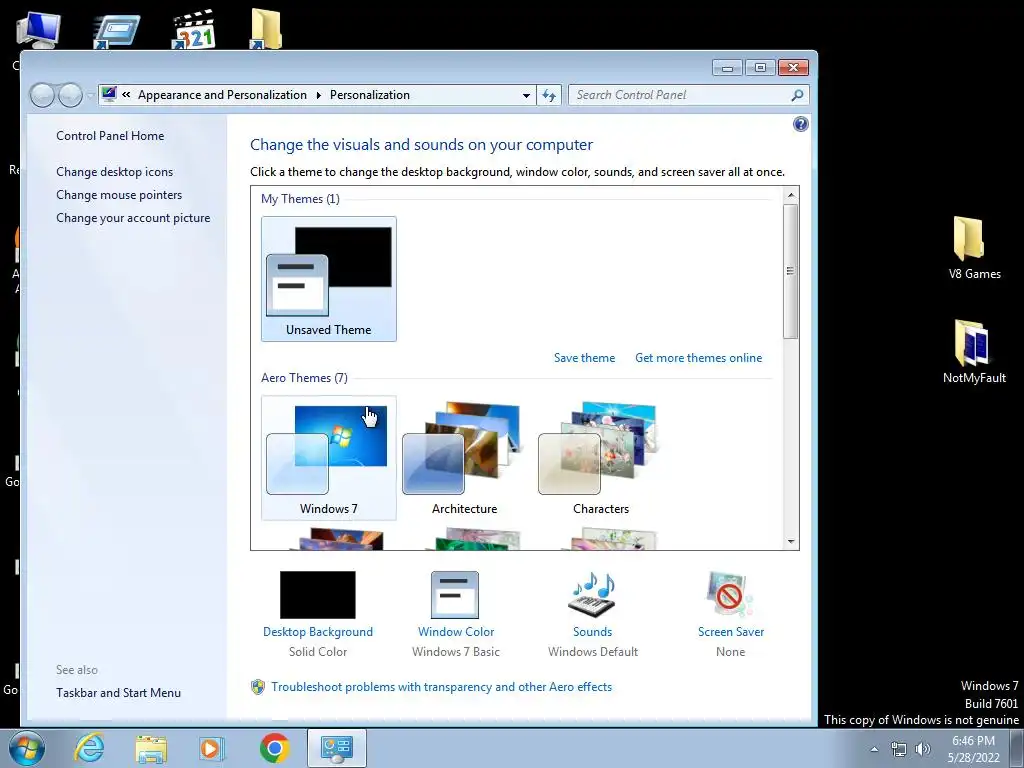Click the theme list scroll up arrow
Screen dimensions: 1024x768
tap(791, 195)
